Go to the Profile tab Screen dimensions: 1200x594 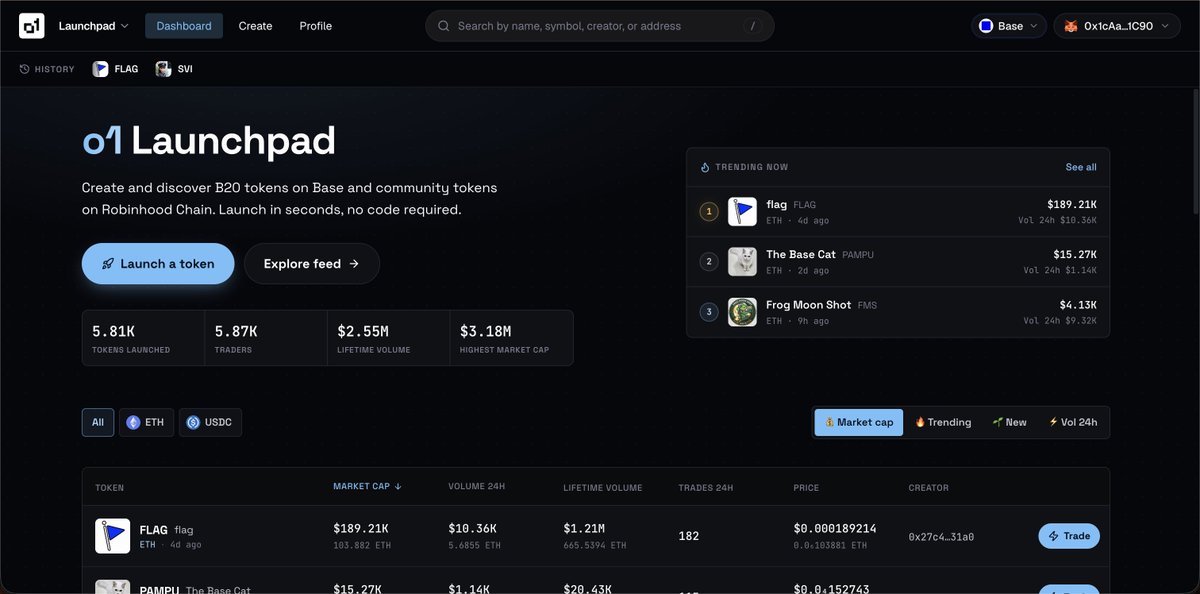pyautogui.click(x=316, y=26)
